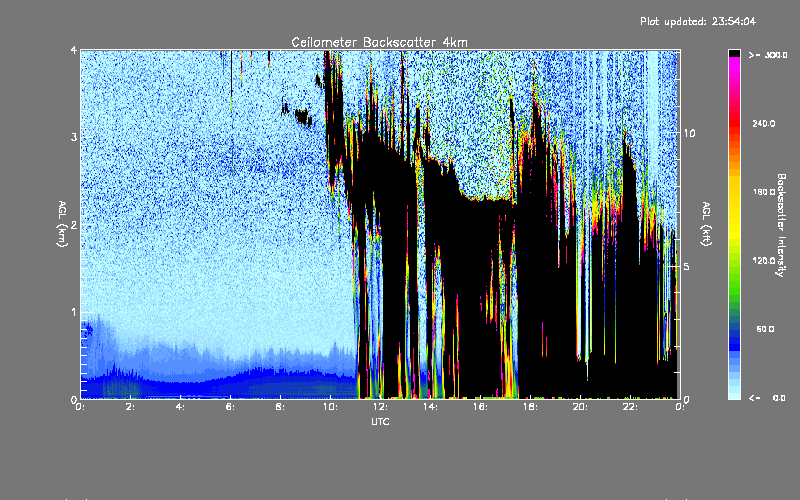800x500 pixels.
Task: Select the "UTC" x-axis label
Action: pos(380,421)
